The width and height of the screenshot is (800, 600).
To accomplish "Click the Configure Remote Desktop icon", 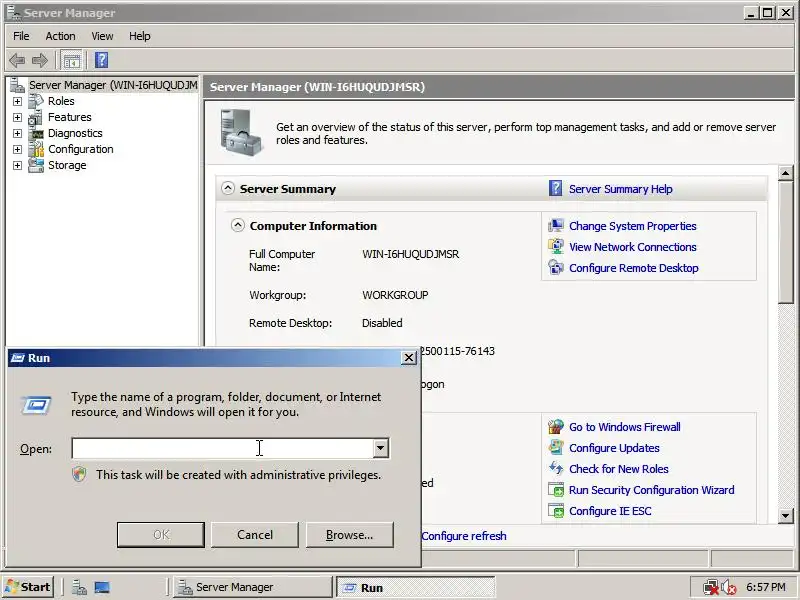I will [556, 267].
